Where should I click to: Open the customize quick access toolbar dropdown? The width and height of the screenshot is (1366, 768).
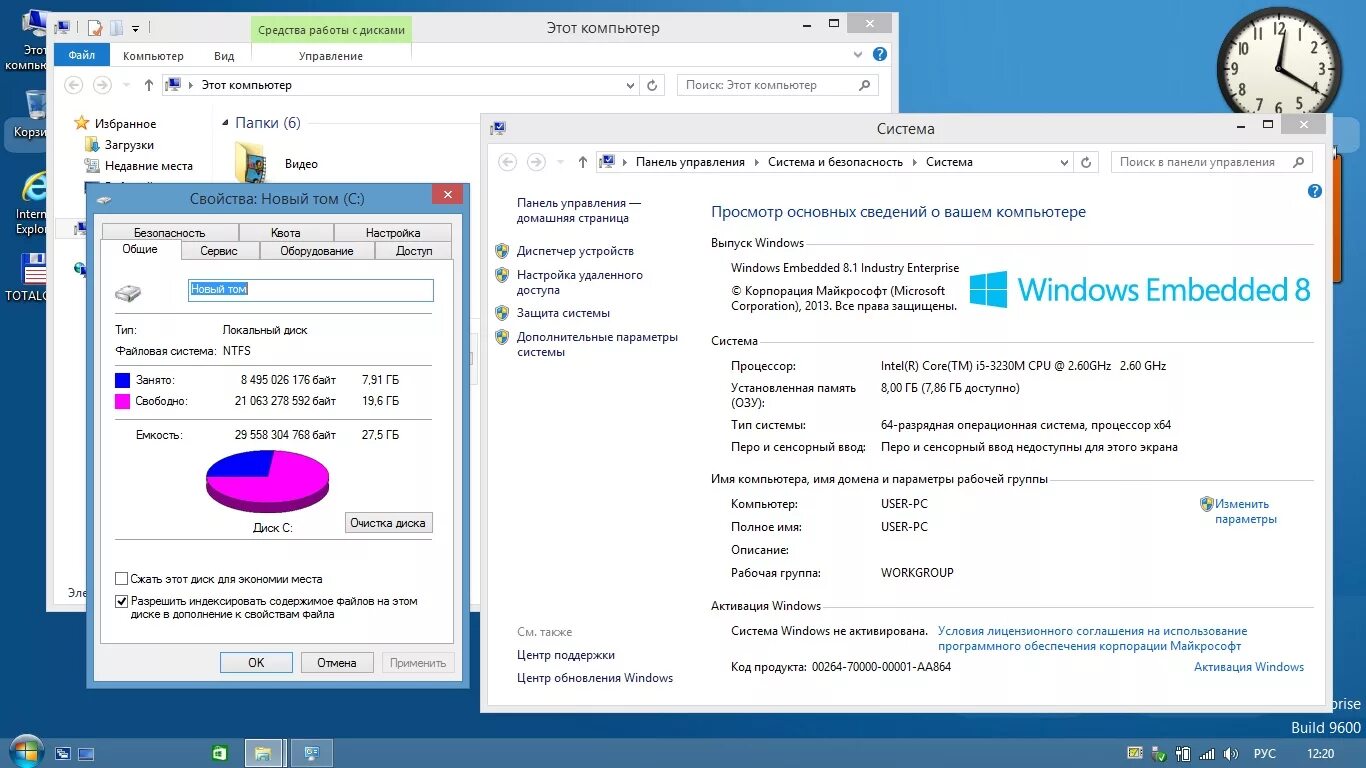coord(136,27)
